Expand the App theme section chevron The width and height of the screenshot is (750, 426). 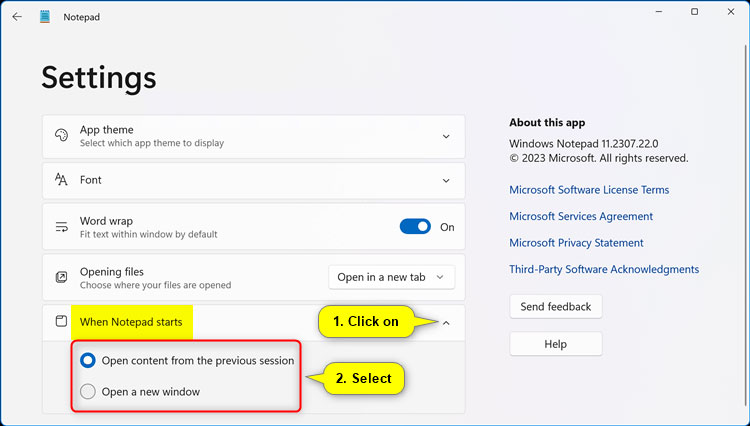pyautogui.click(x=446, y=137)
